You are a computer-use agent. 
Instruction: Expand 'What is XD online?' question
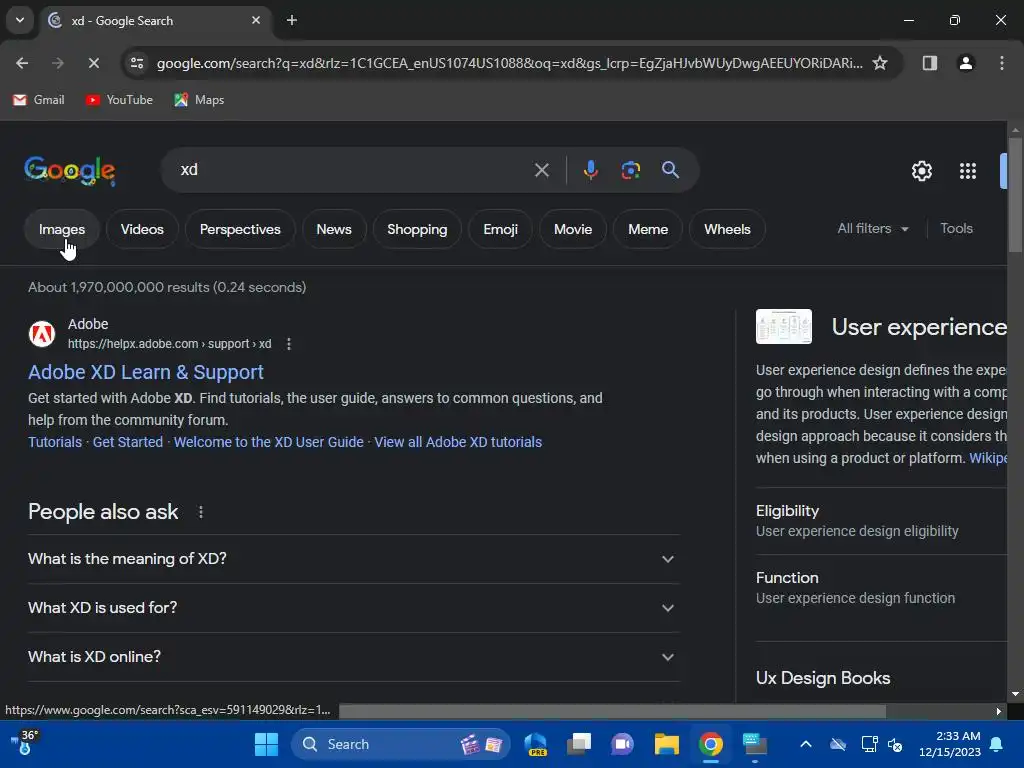[x=354, y=657]
